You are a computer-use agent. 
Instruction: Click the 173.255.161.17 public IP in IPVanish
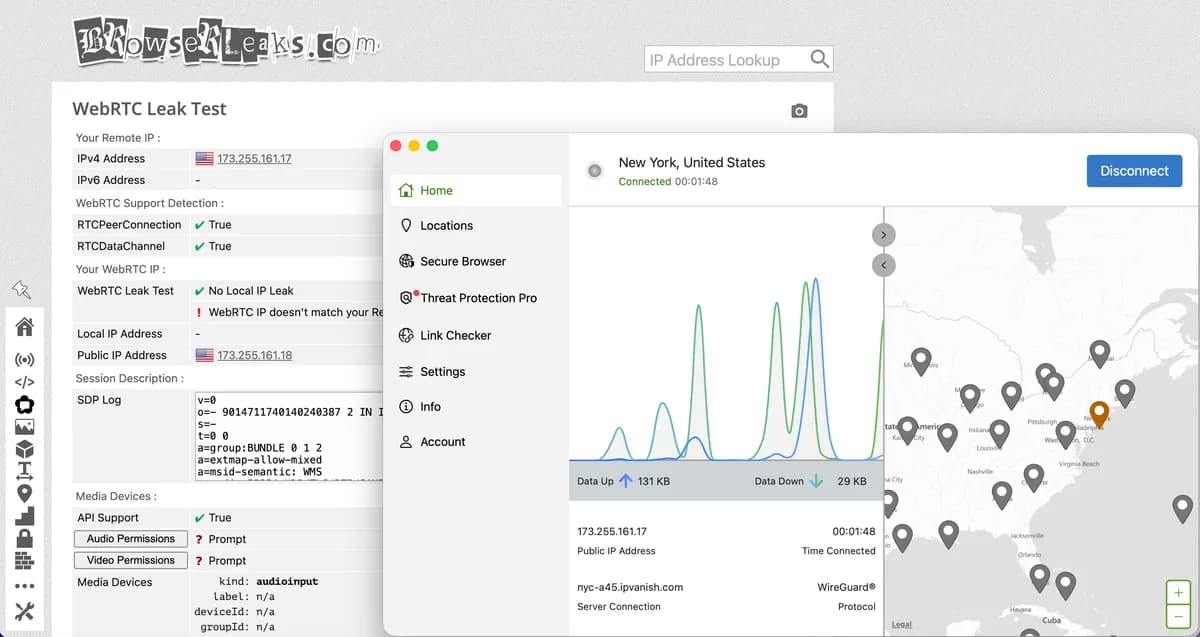(612, 531)
